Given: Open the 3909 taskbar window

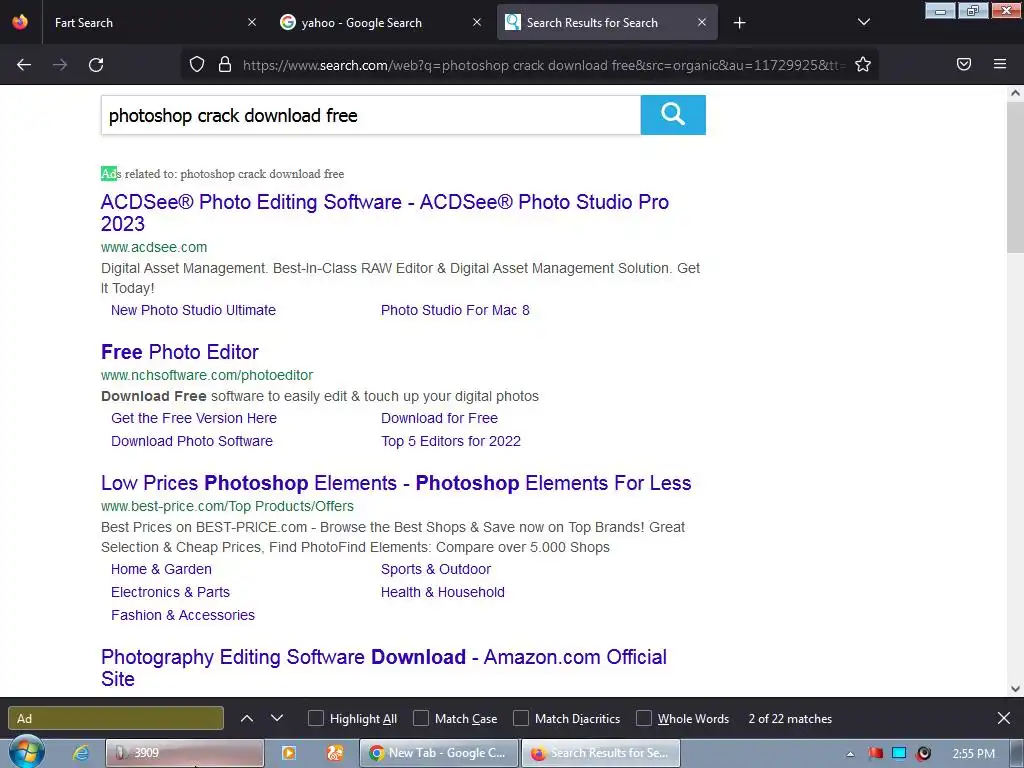Looking at the screenshot, I should (x=185, y=753).
